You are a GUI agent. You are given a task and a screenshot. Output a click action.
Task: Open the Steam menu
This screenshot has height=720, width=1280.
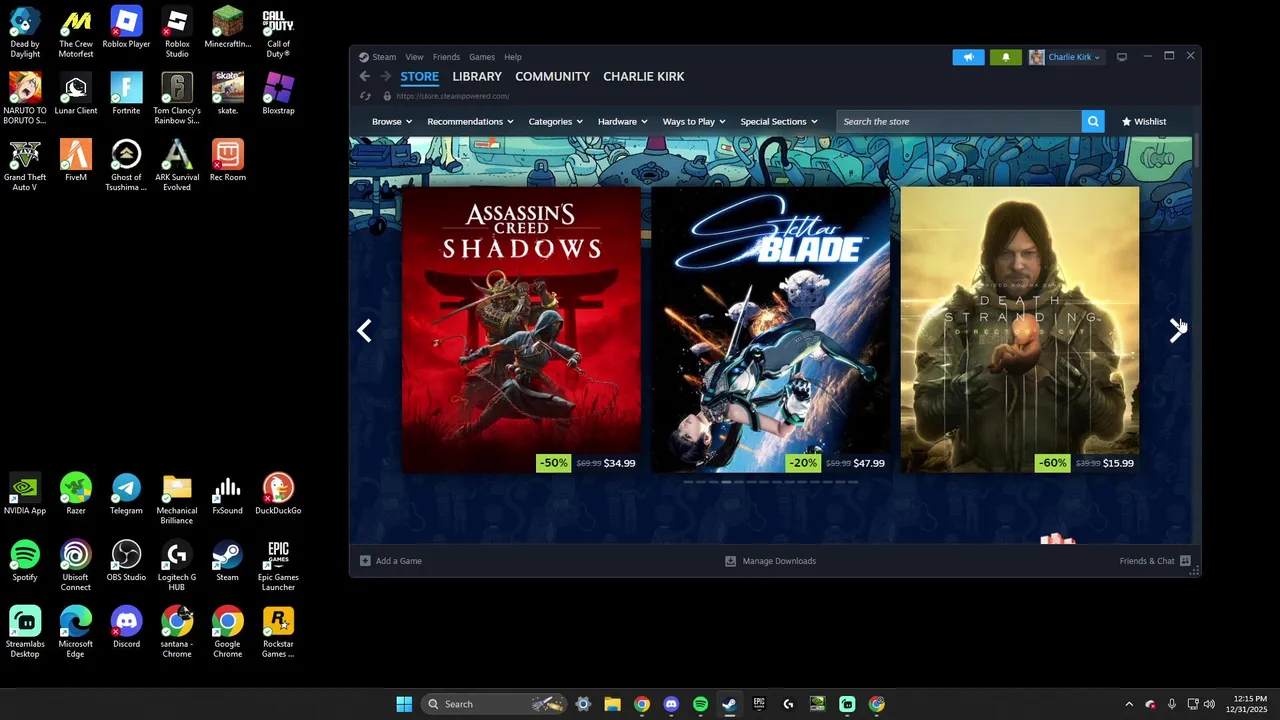point(384,57)
